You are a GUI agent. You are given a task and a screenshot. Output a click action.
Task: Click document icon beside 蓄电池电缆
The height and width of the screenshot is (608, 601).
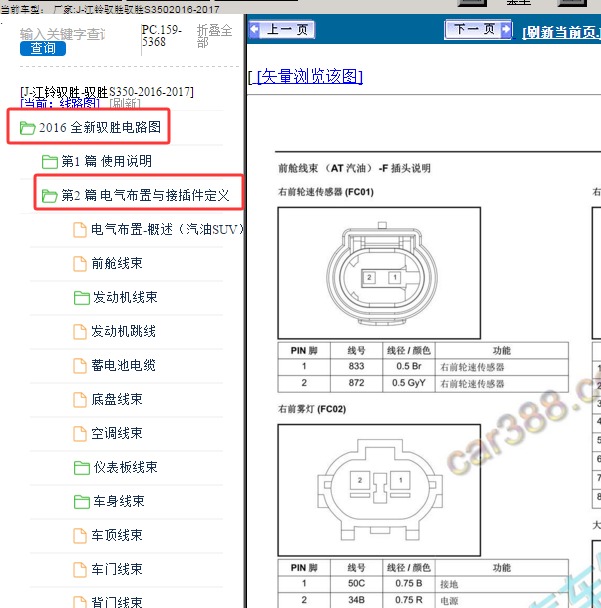coord(80,366)
